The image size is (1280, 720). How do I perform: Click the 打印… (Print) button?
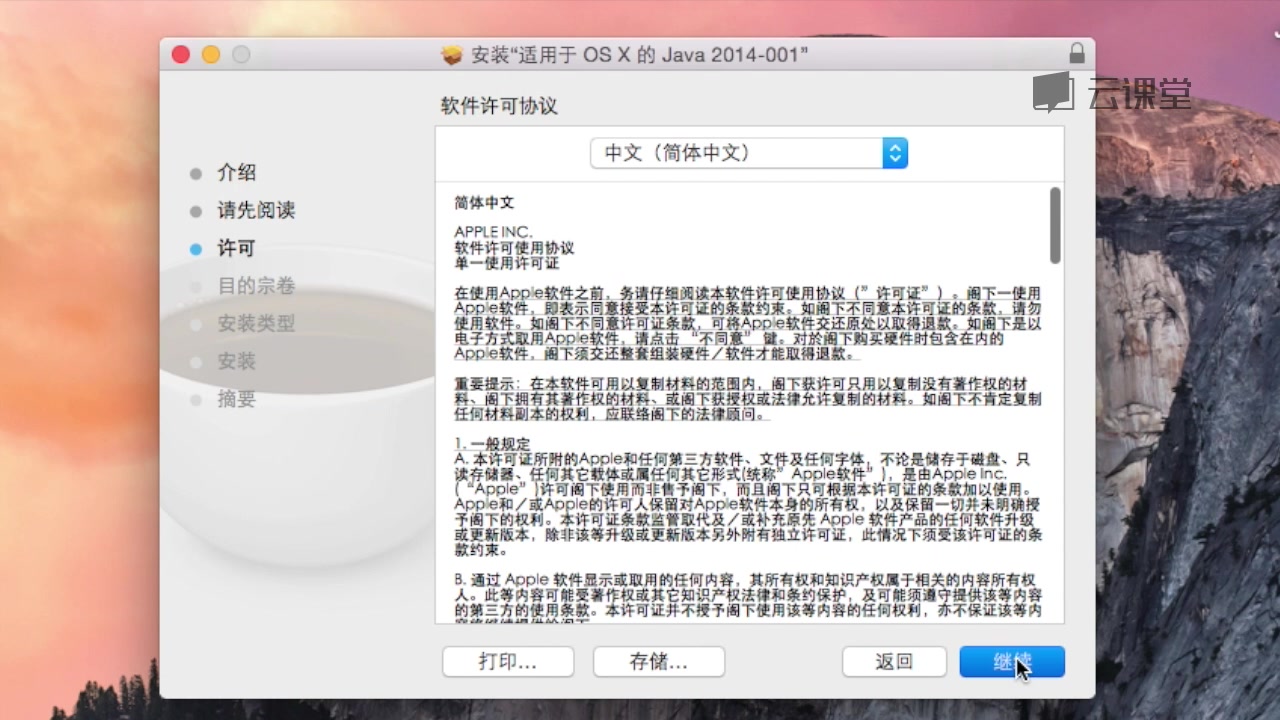point(508,661)
